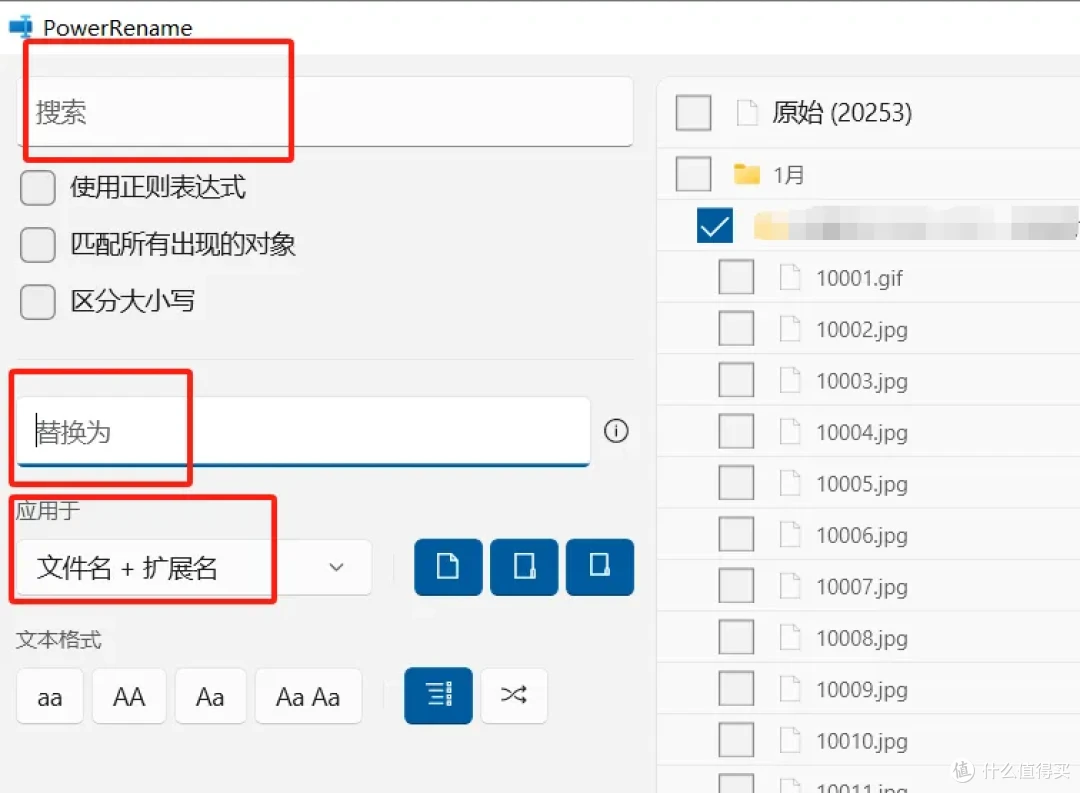Click the document icon in the 原始 header
The height and width of the screenshot is (793, 1080).
click(x=747, y=112)
